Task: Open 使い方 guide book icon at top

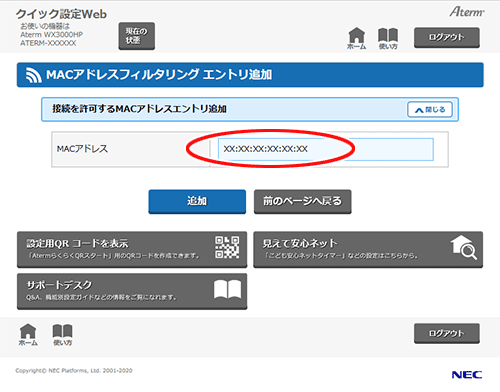Action: (x=388, y=38)
